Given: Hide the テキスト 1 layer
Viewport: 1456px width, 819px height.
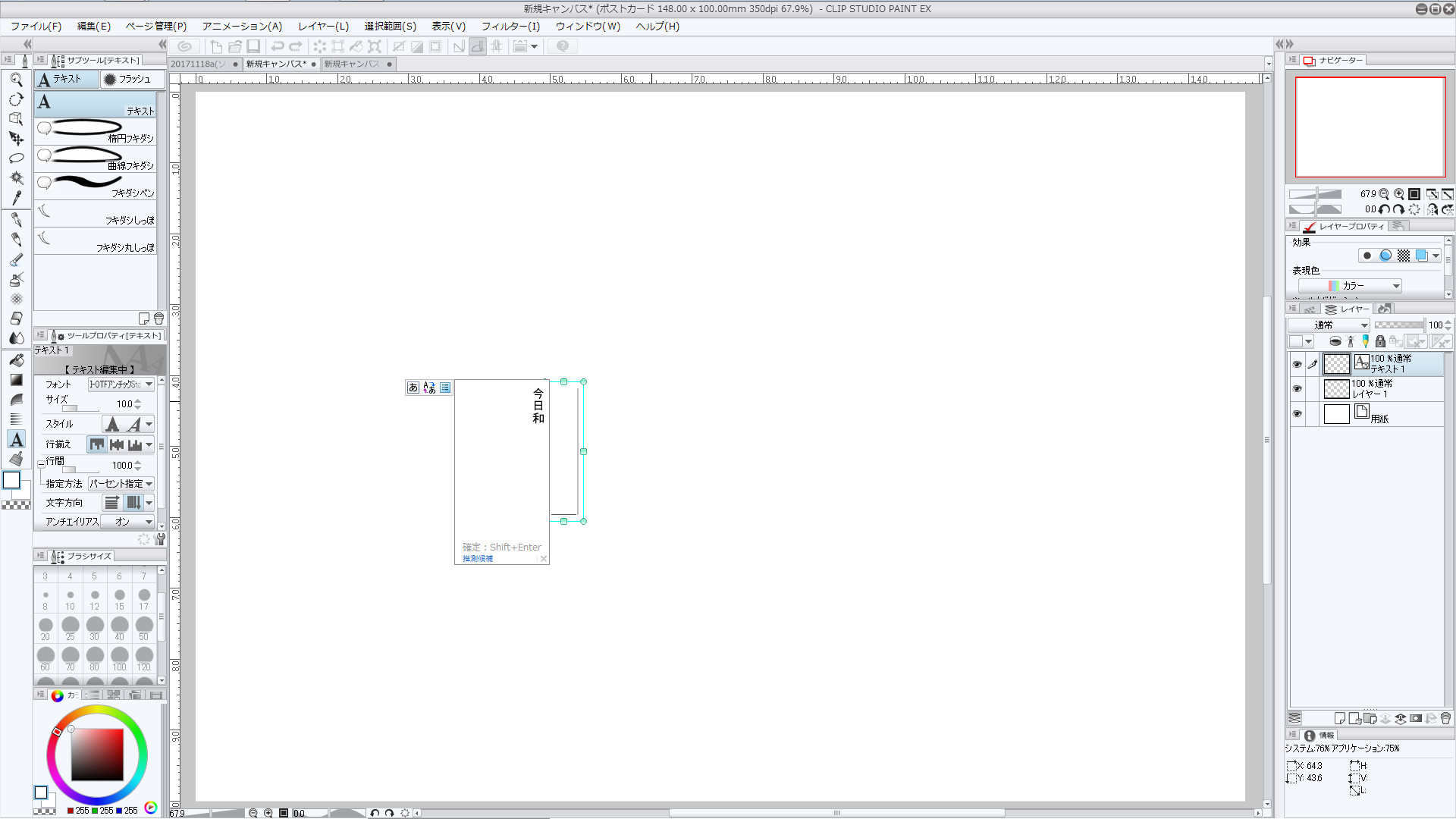Looking at the screenshot, I should pyautogui.click(x=1297, y=365).
